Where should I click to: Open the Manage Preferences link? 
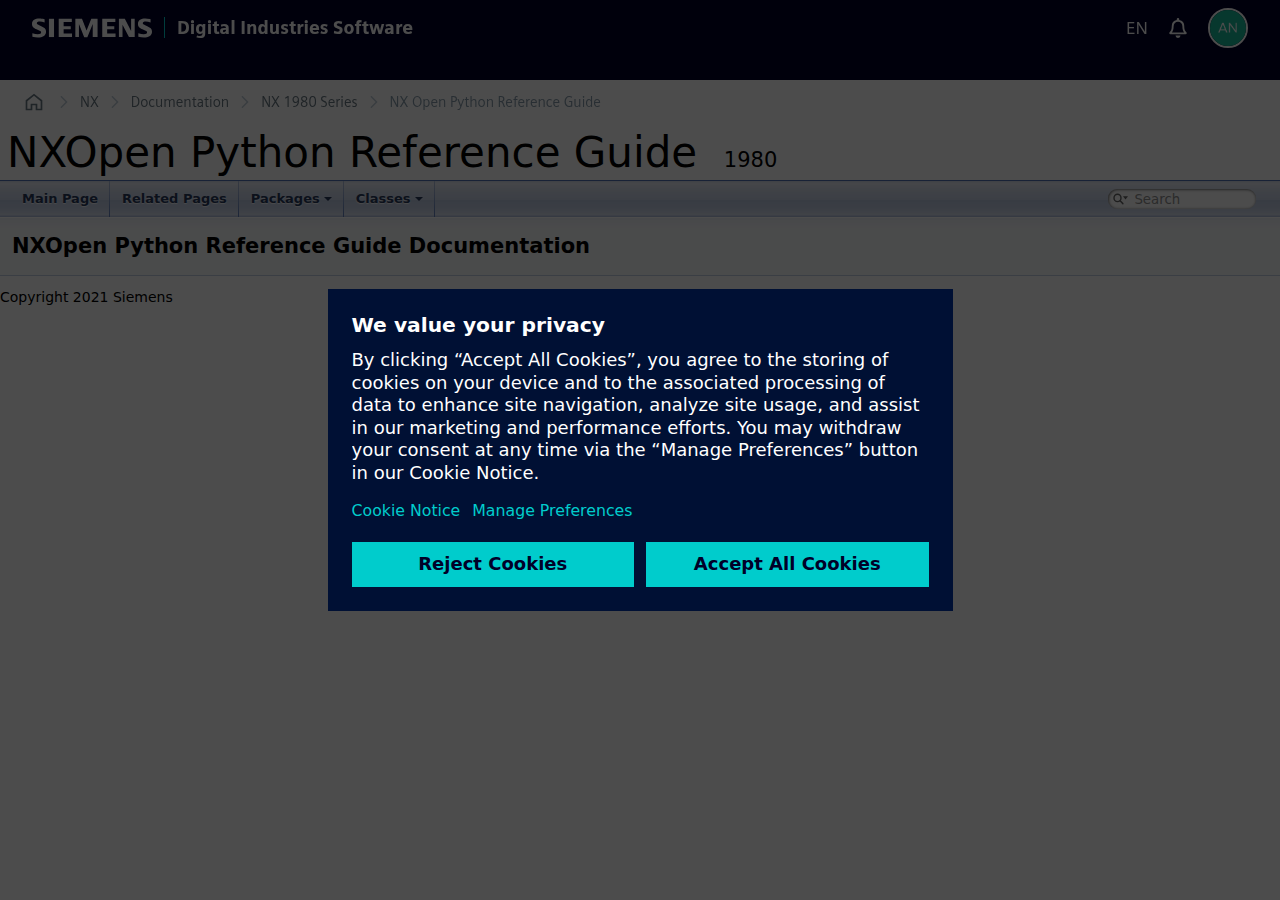tap(552, 510)
